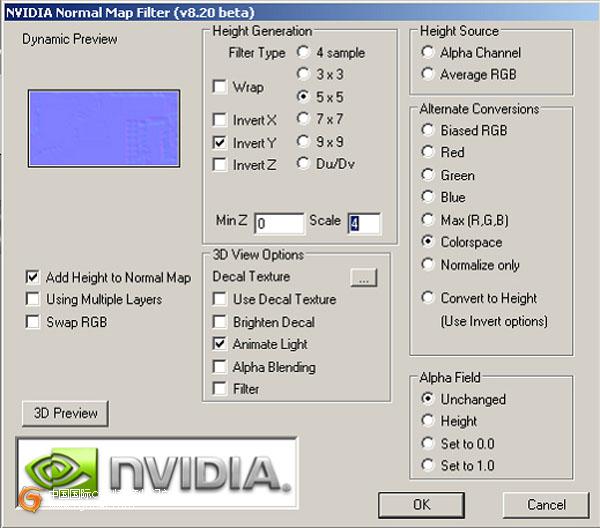The image size is (600, 528).
Task: Click the Scale input field
Action: (x=364, y=223)
